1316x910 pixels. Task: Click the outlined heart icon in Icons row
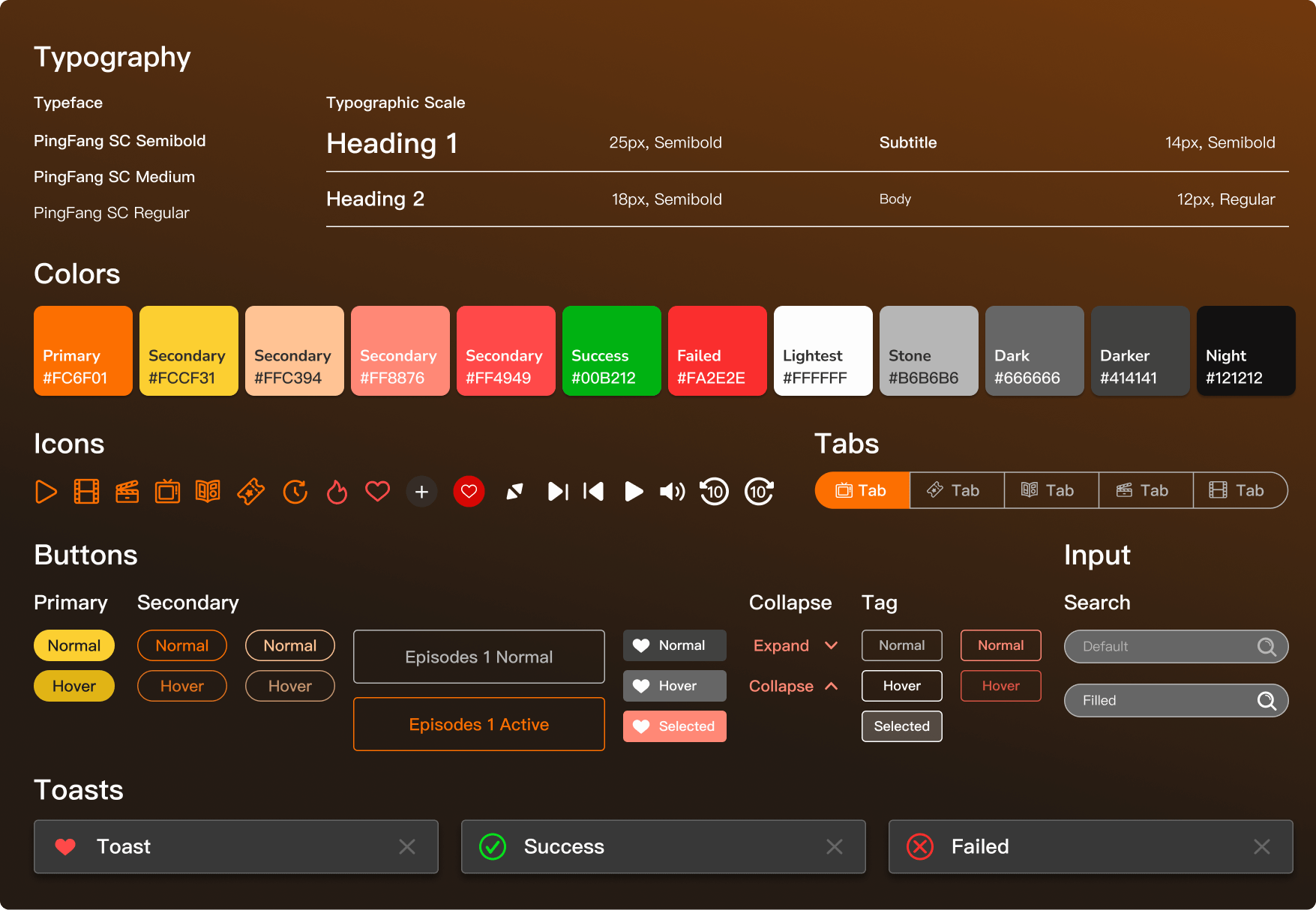pos(377,492)
